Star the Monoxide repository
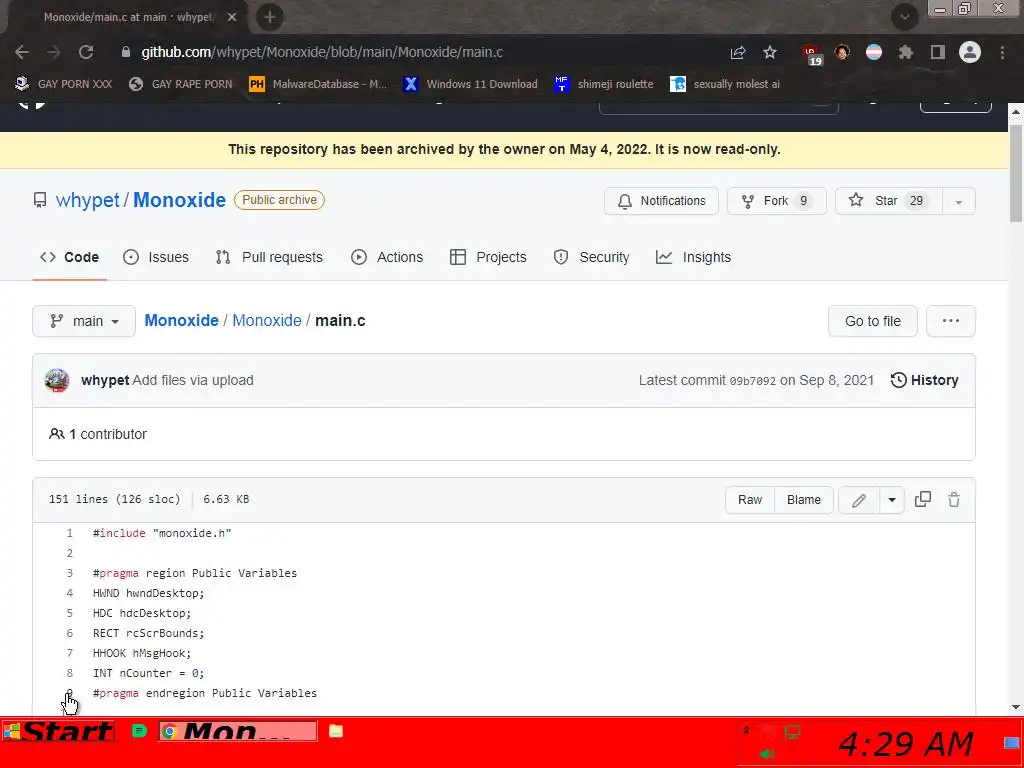The height and width of the screenshot is (768, 1024). coord(889,201)
